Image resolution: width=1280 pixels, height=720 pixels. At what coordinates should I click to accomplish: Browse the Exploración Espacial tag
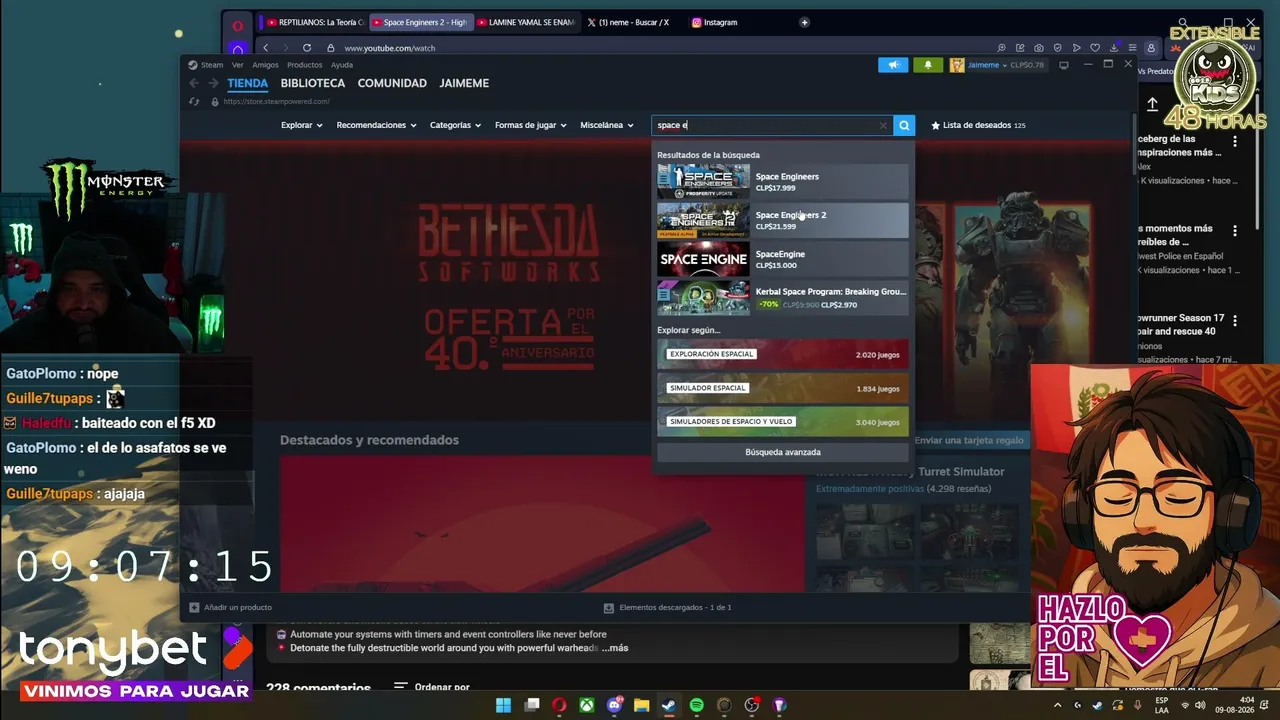point(783,354)
